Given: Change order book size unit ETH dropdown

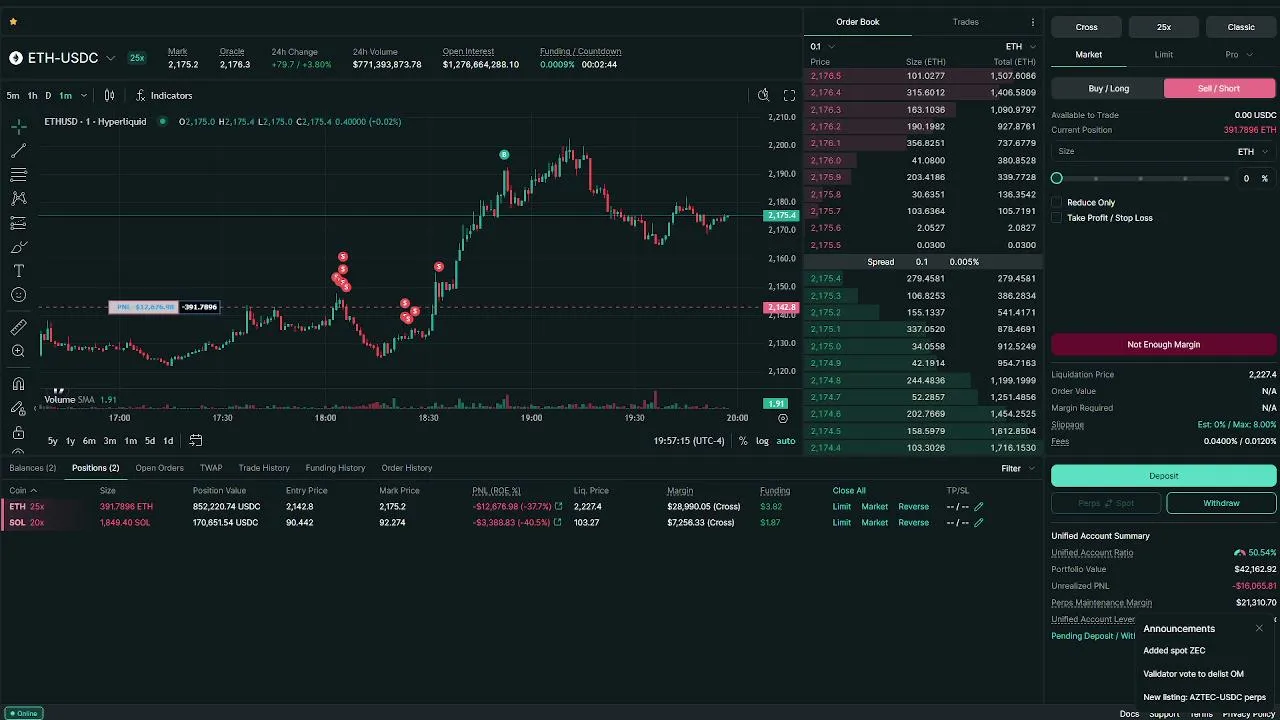Looking at the screenshot, I should (x=1020, y=46).
